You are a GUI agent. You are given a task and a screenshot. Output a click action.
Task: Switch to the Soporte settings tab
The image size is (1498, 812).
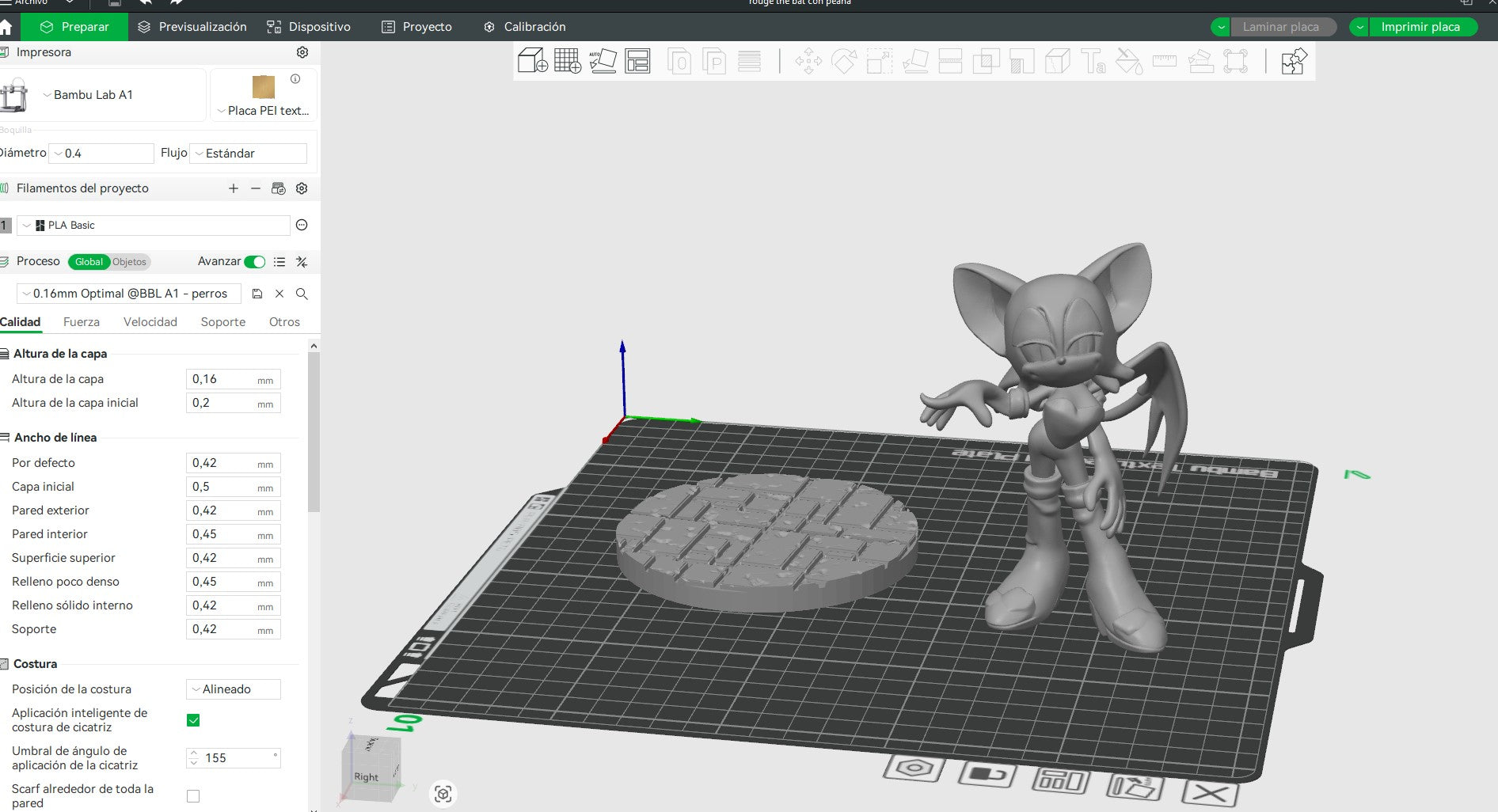point(223,322)
